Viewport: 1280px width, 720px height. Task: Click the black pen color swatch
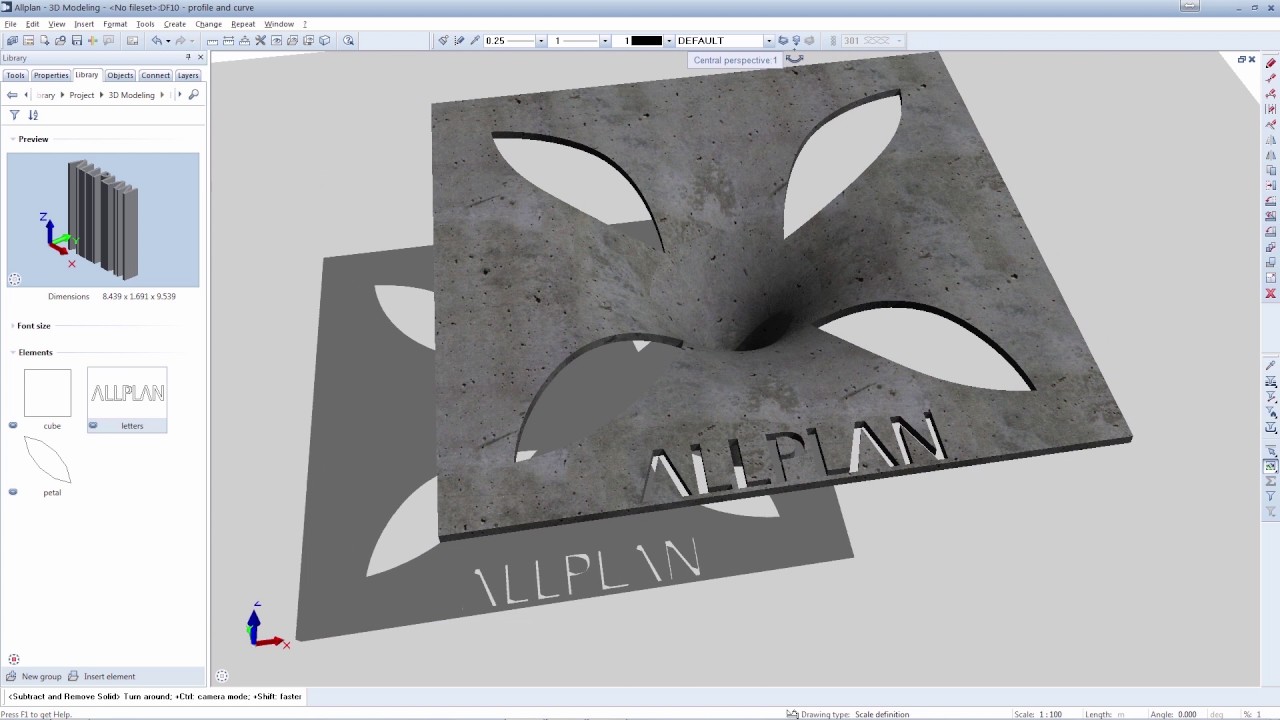coord(646,41)
